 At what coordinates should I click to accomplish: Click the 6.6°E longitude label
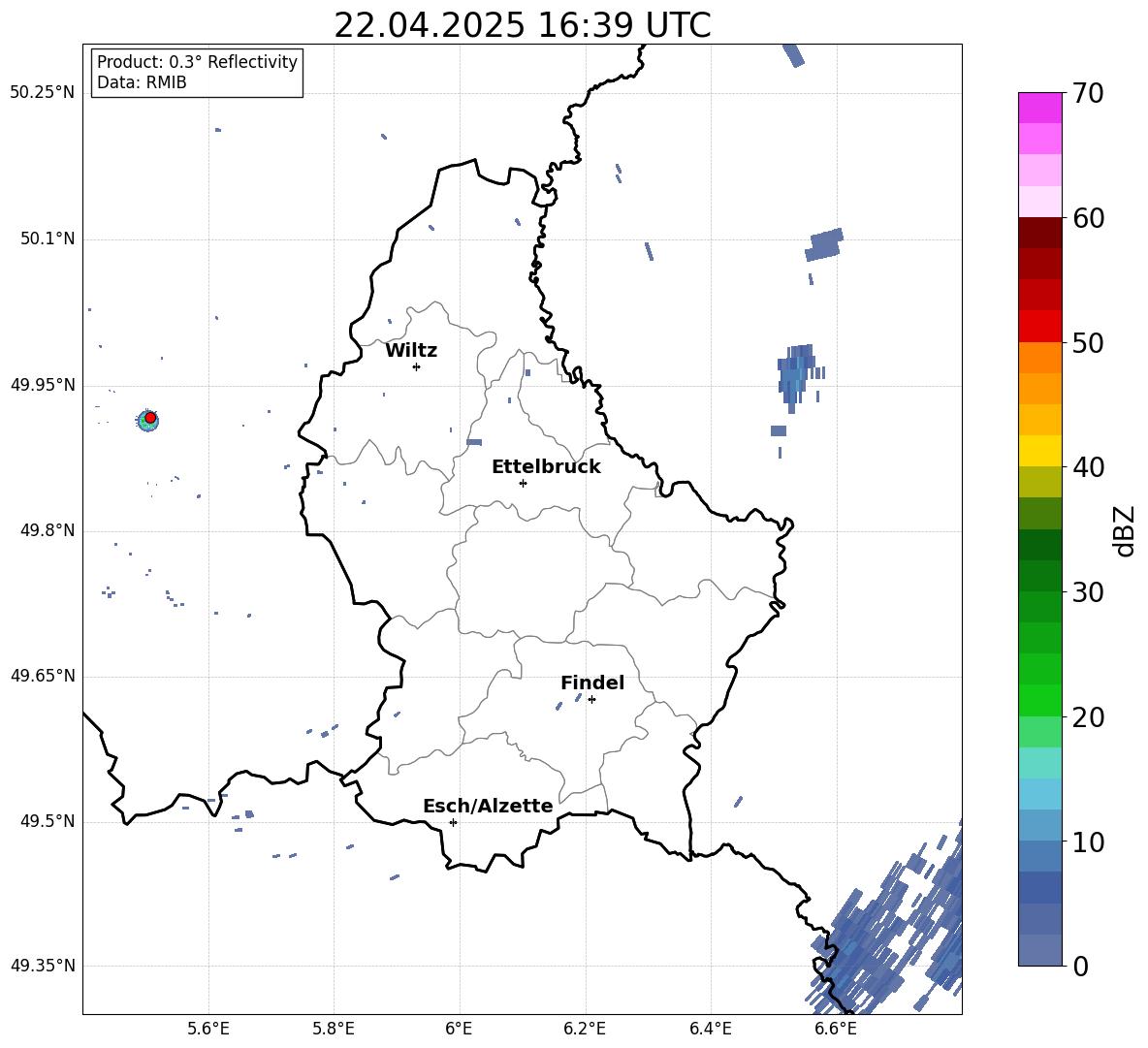click(836, 1029)
